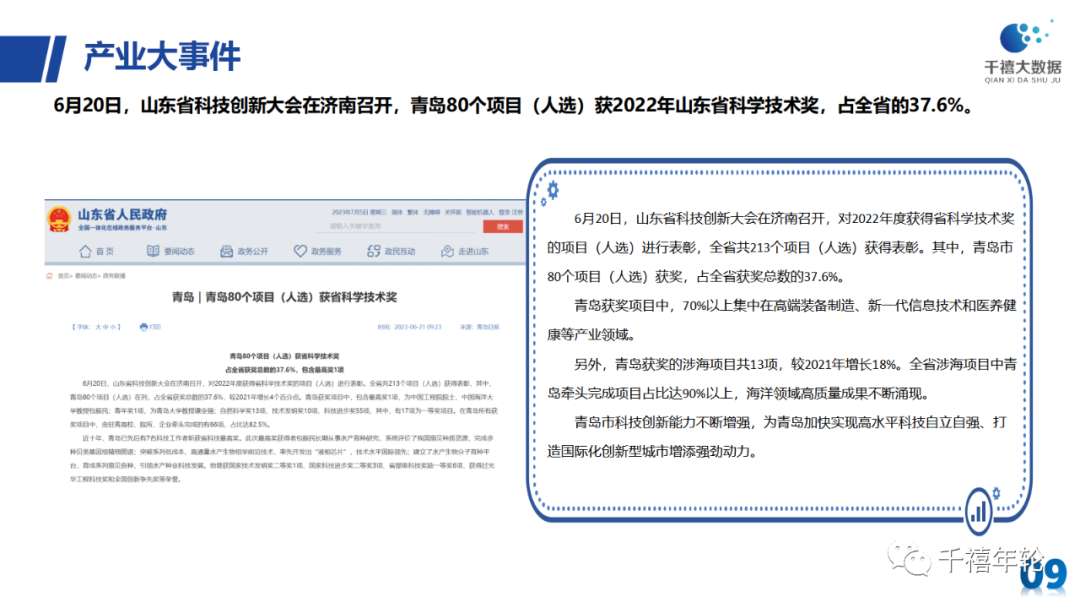This screenshot has height=608, width=1080.
Task: Select the 政民互动 nav icon
Action: (373, 251)
